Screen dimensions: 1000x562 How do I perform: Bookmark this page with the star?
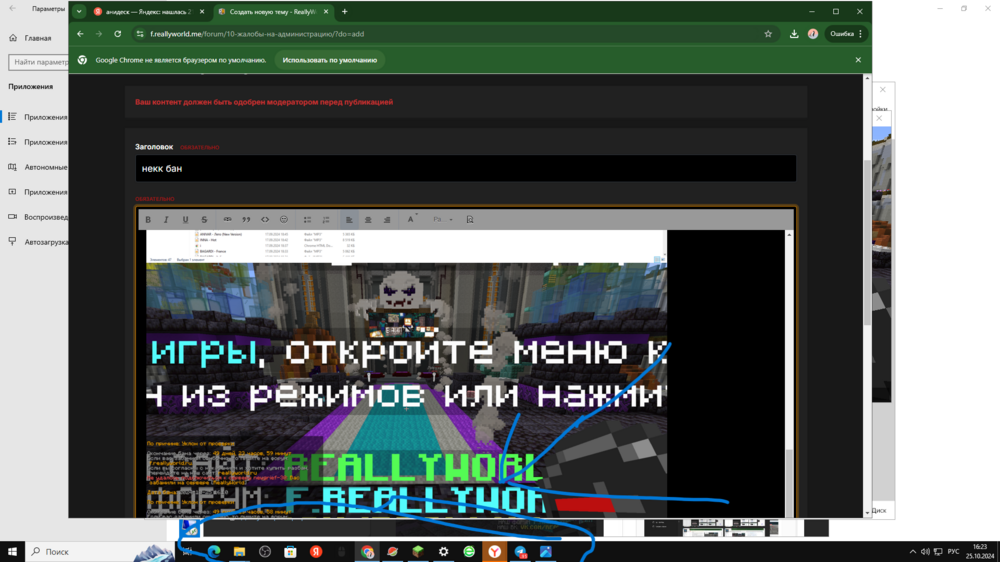(x=768, y=34)
